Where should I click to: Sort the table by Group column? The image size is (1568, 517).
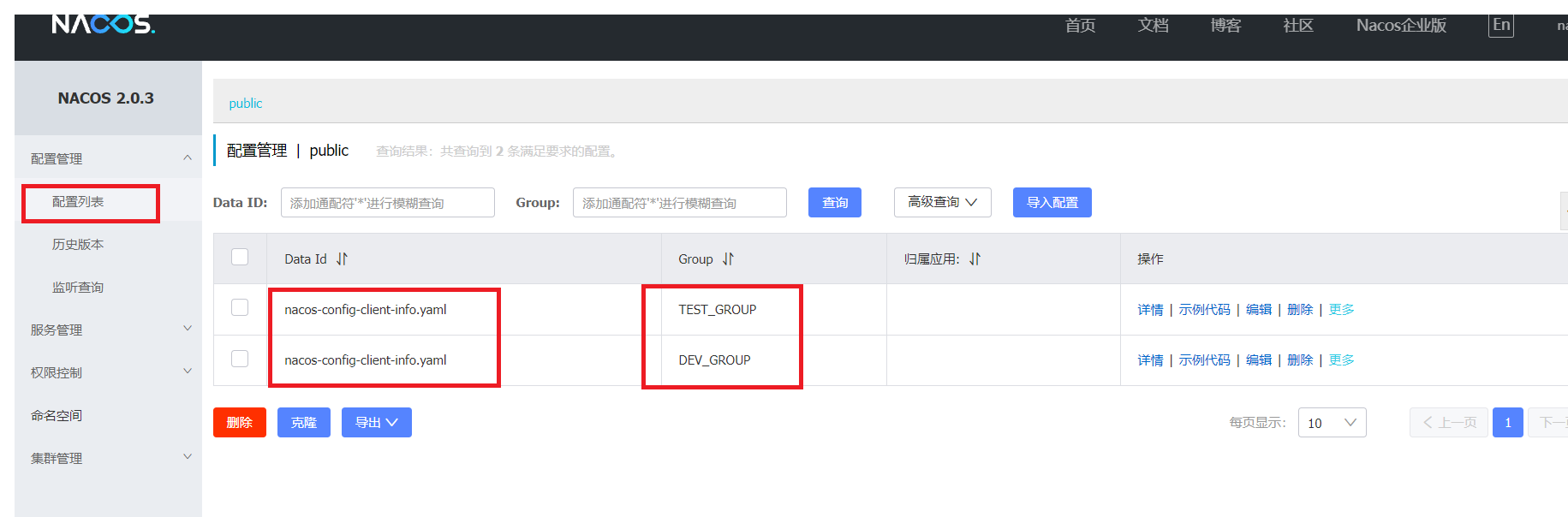(728, 258)
